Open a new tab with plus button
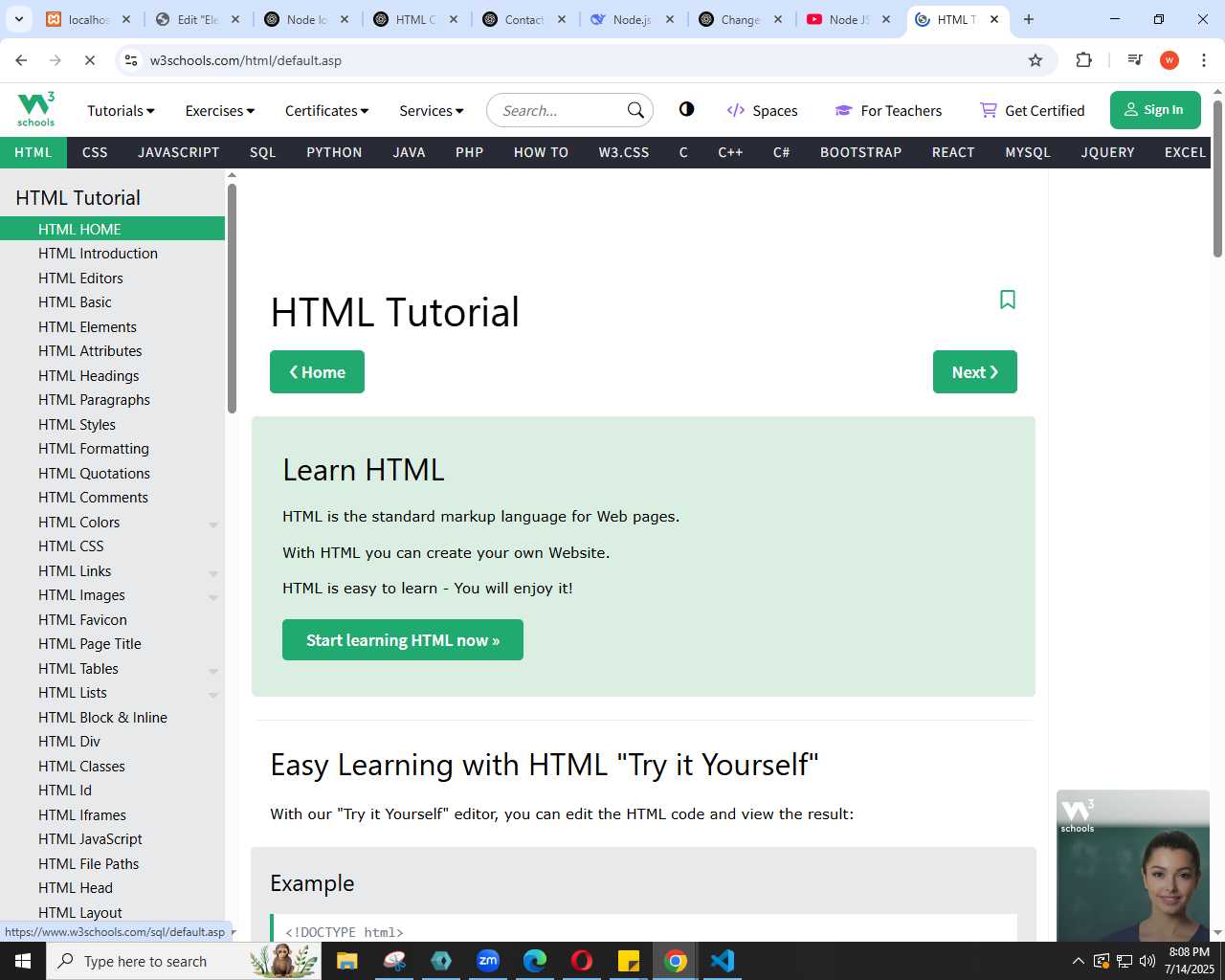This screenshot has width=1225, height=980. coord(1029,19)
